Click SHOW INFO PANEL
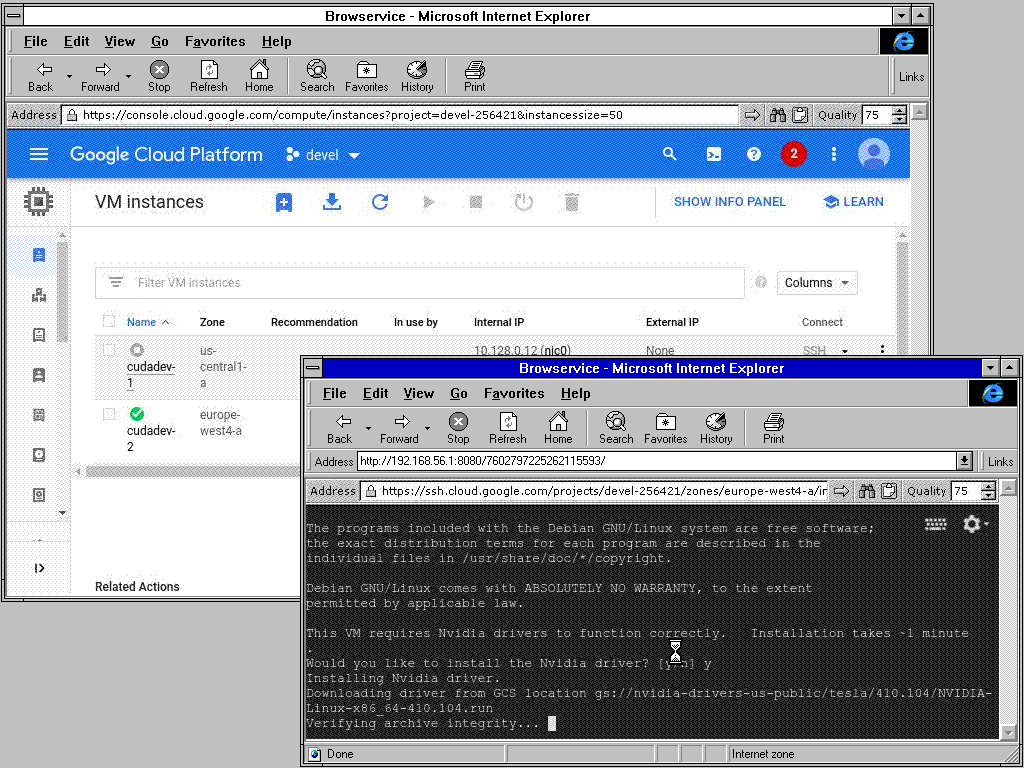Image resolution: width=1024 pixels, height=768 pixels. [729, 202]
